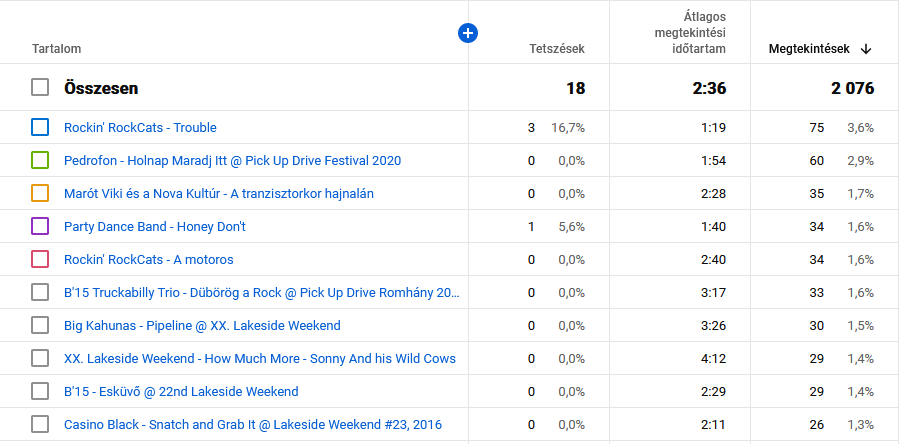Open Pedrofon - Holnap Maradj Itt link
This screenshot has width=899, height=444.
[233, 161]
